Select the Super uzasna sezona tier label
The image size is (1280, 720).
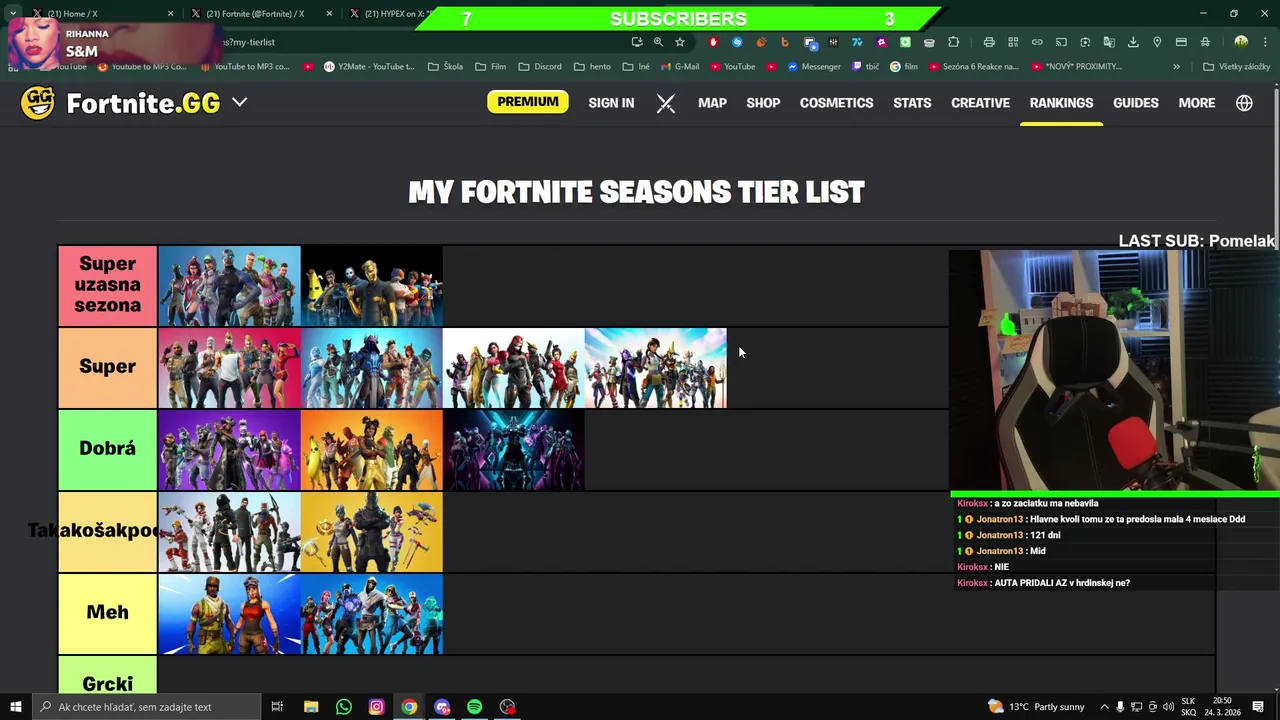tap(107, 285)
